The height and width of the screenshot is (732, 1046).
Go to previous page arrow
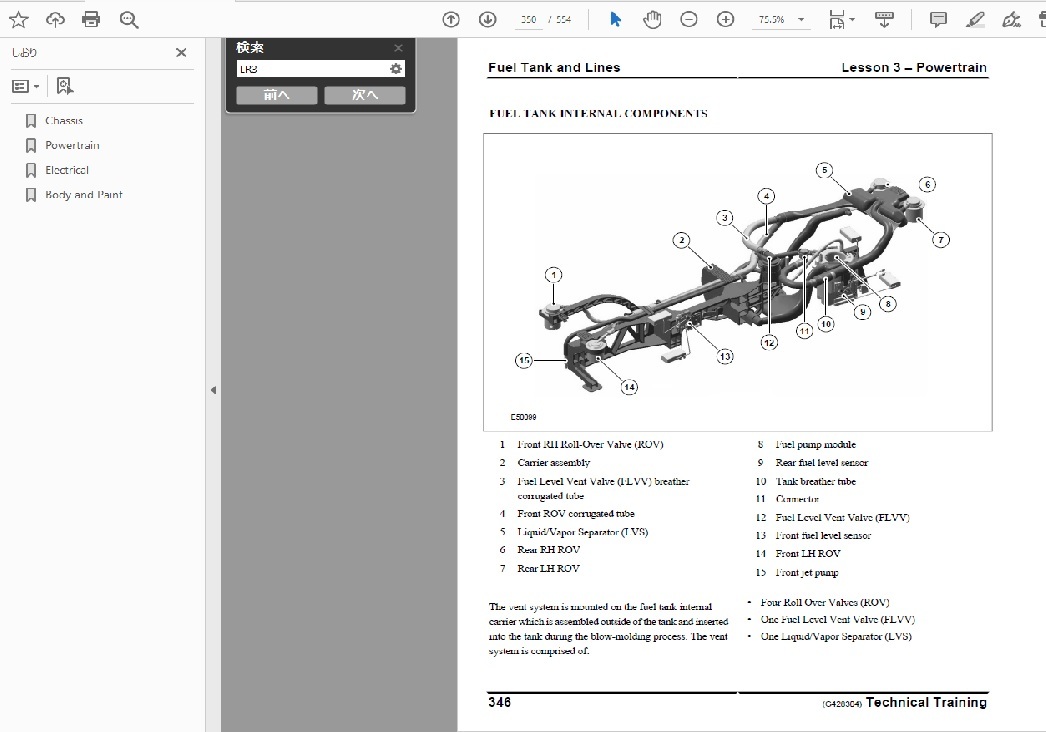point(451,19)
